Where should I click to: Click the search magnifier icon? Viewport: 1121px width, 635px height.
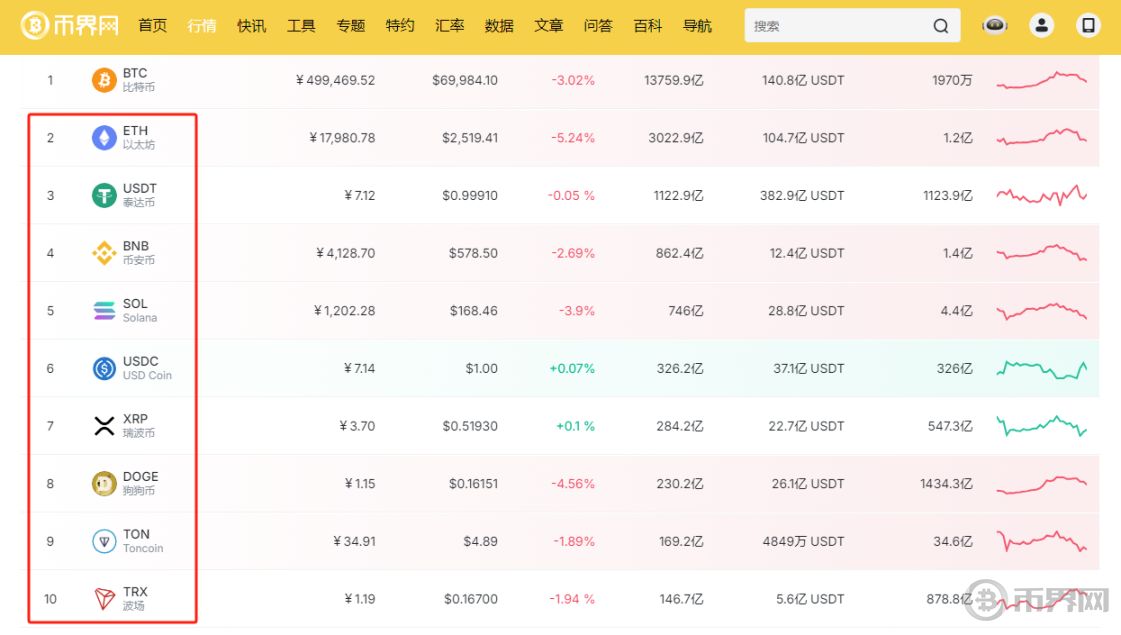(x=940, y=26)
